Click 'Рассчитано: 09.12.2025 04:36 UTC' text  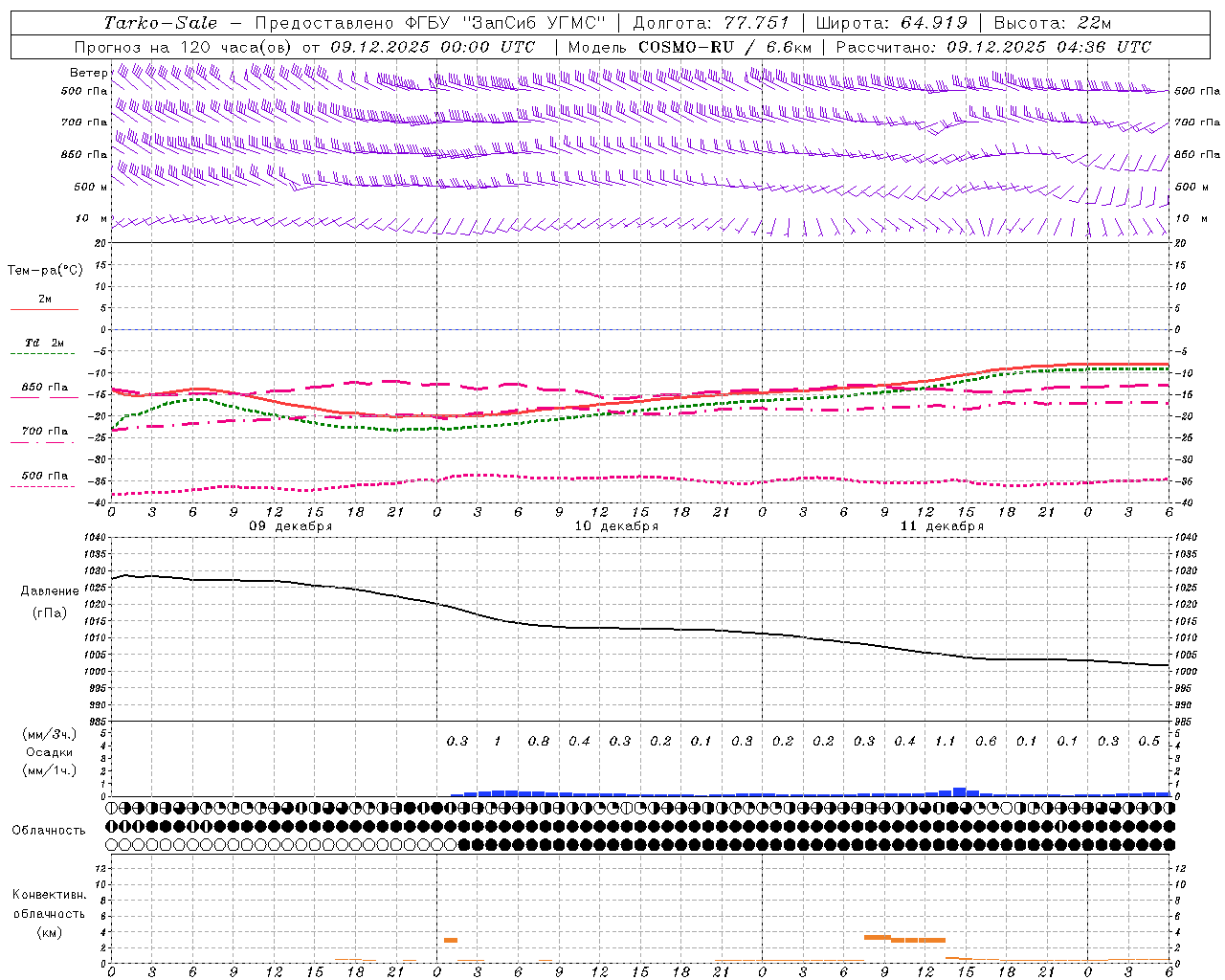click(993, 47)
